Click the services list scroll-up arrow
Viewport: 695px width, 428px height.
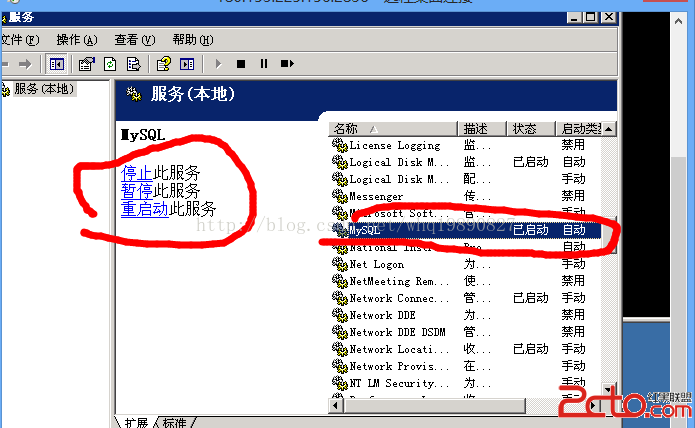pos(609,129)
